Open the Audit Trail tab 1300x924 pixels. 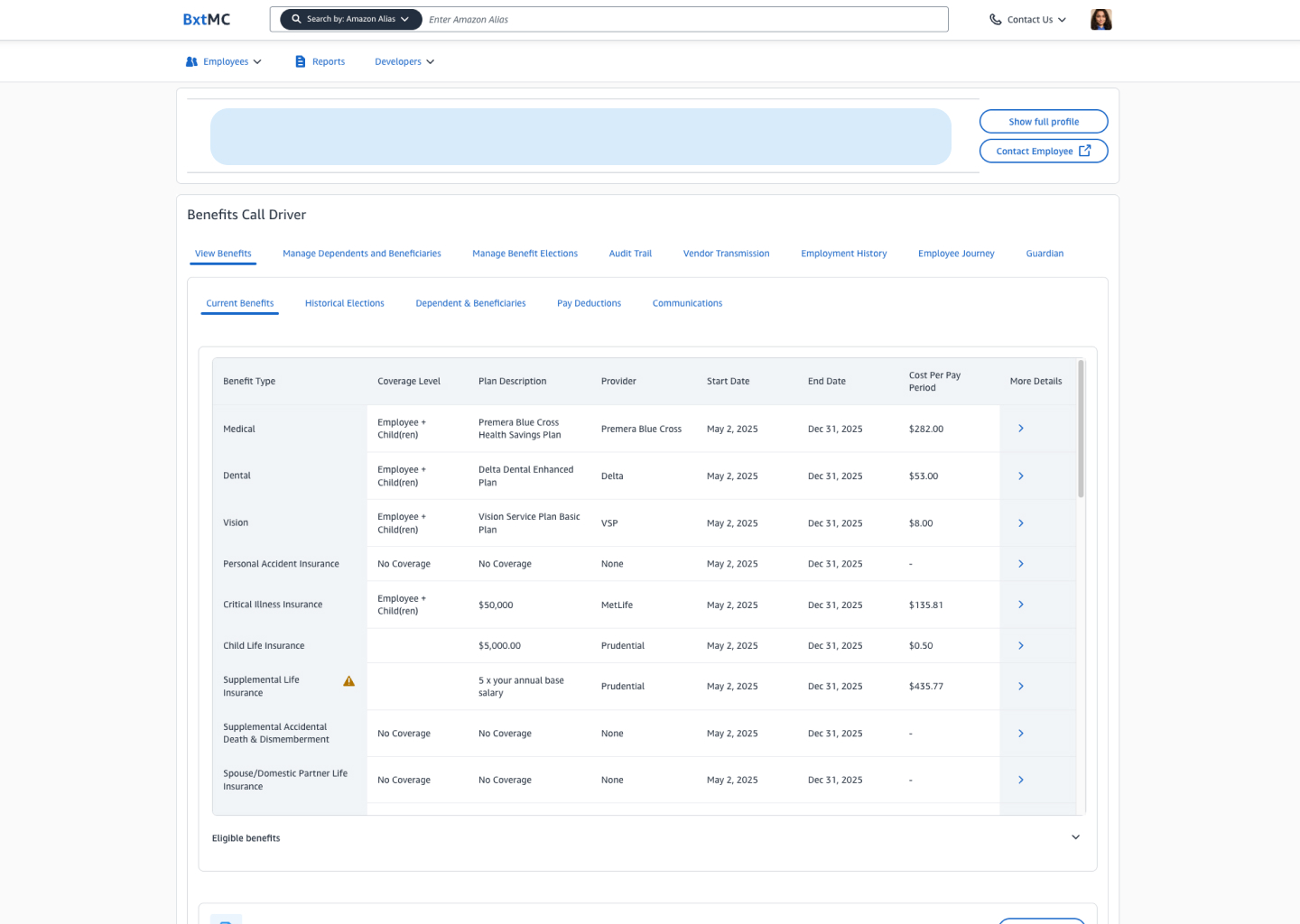(630, 254)
